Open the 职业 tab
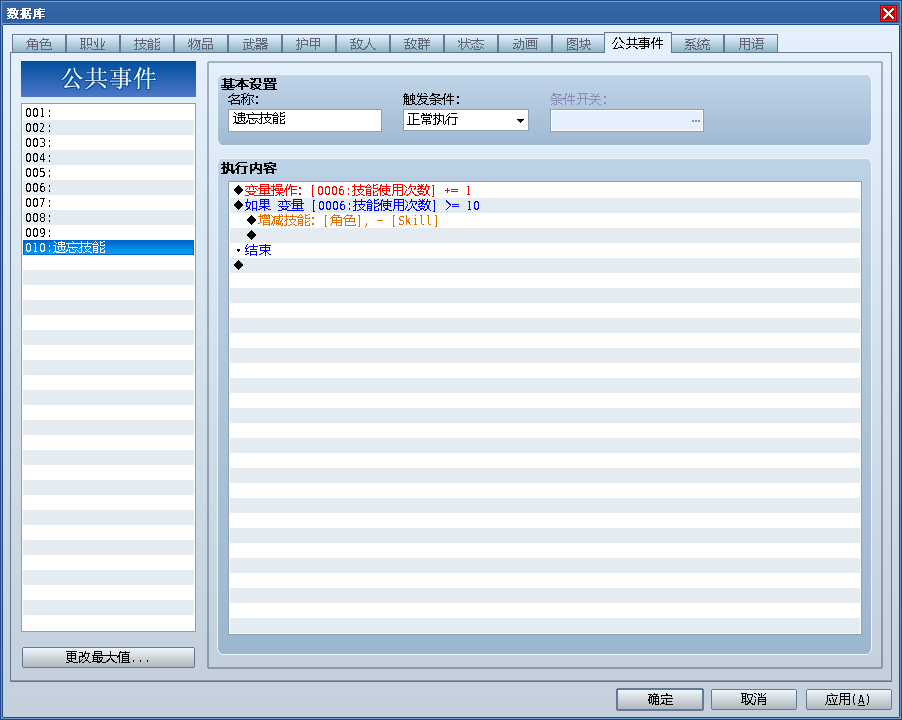The width and height of the screenshot is (902, 720). pos(93,44)
